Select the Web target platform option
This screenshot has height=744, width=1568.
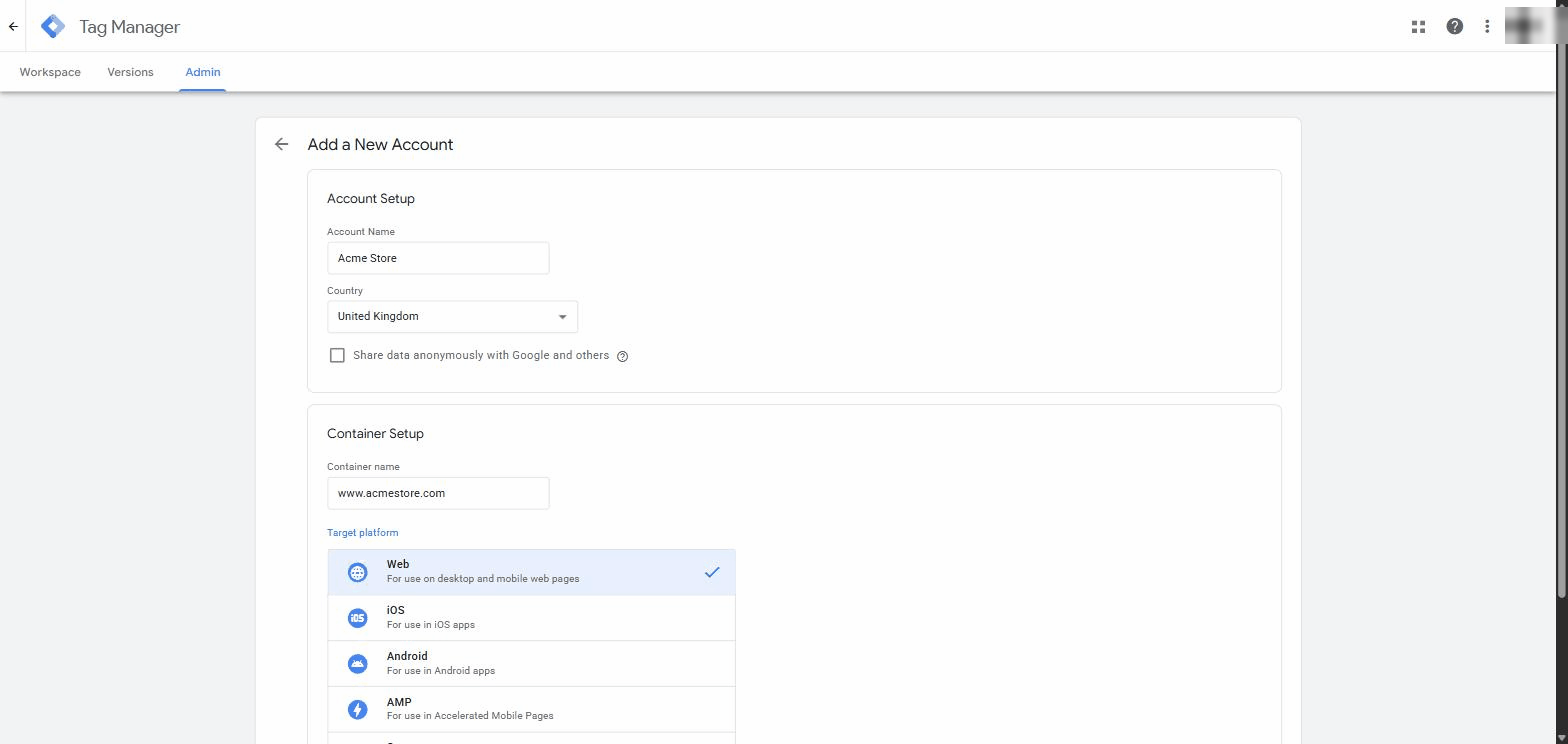[531, 572]
